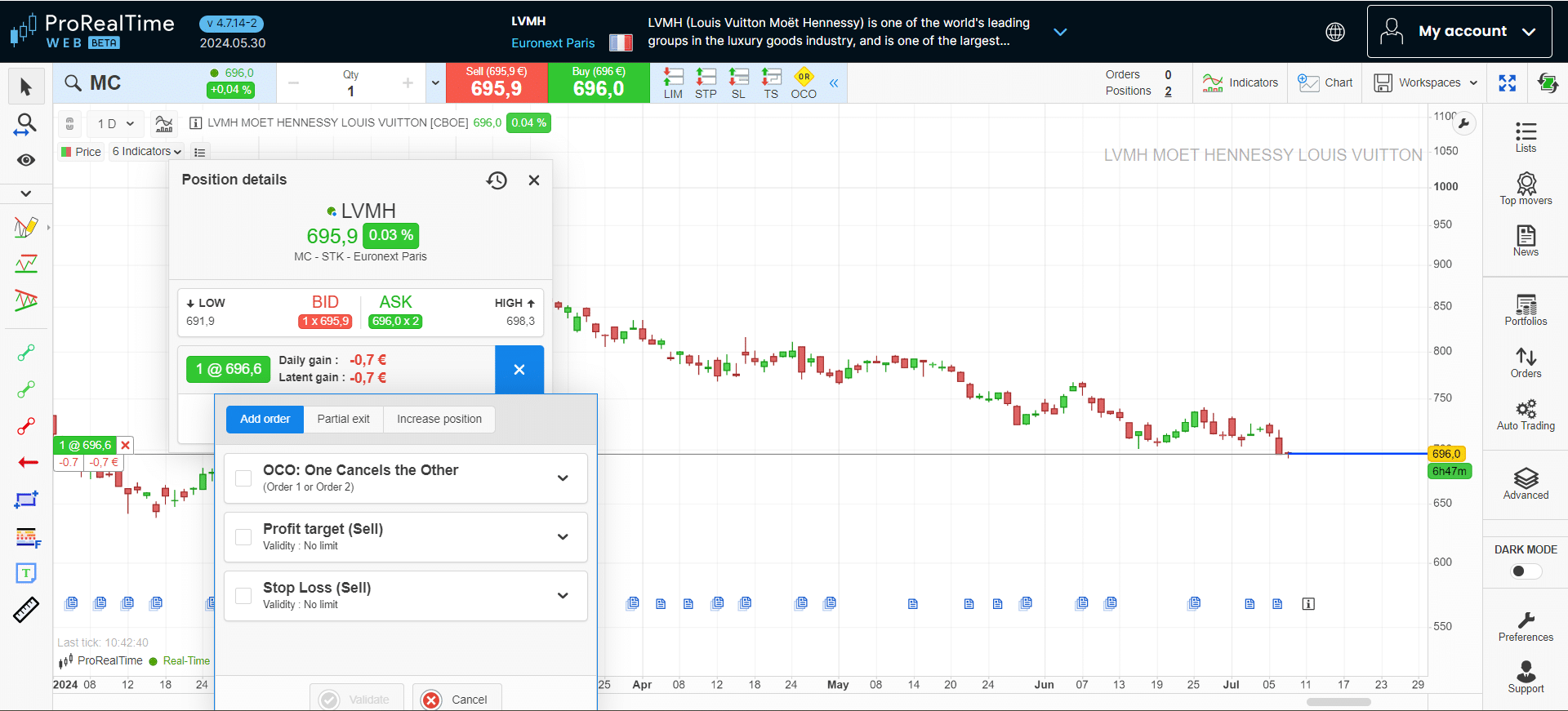Switch to the Add order tab
The width and height of the screenshot is (1568, 711).
point(265,419)
